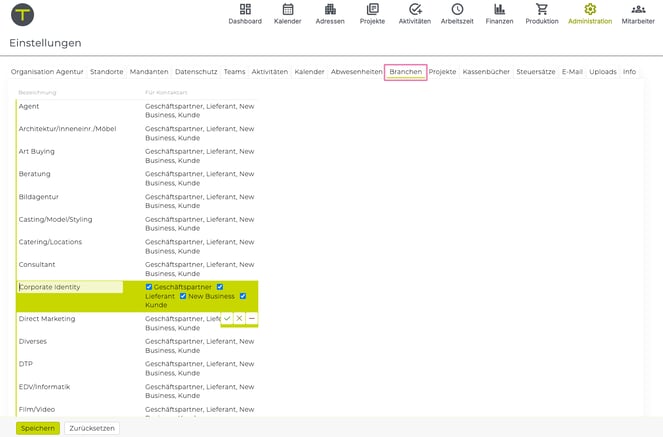The height and width of the screenshot is (437, 663).
Task: Open the Standorte tab
Action: [107, 72]
